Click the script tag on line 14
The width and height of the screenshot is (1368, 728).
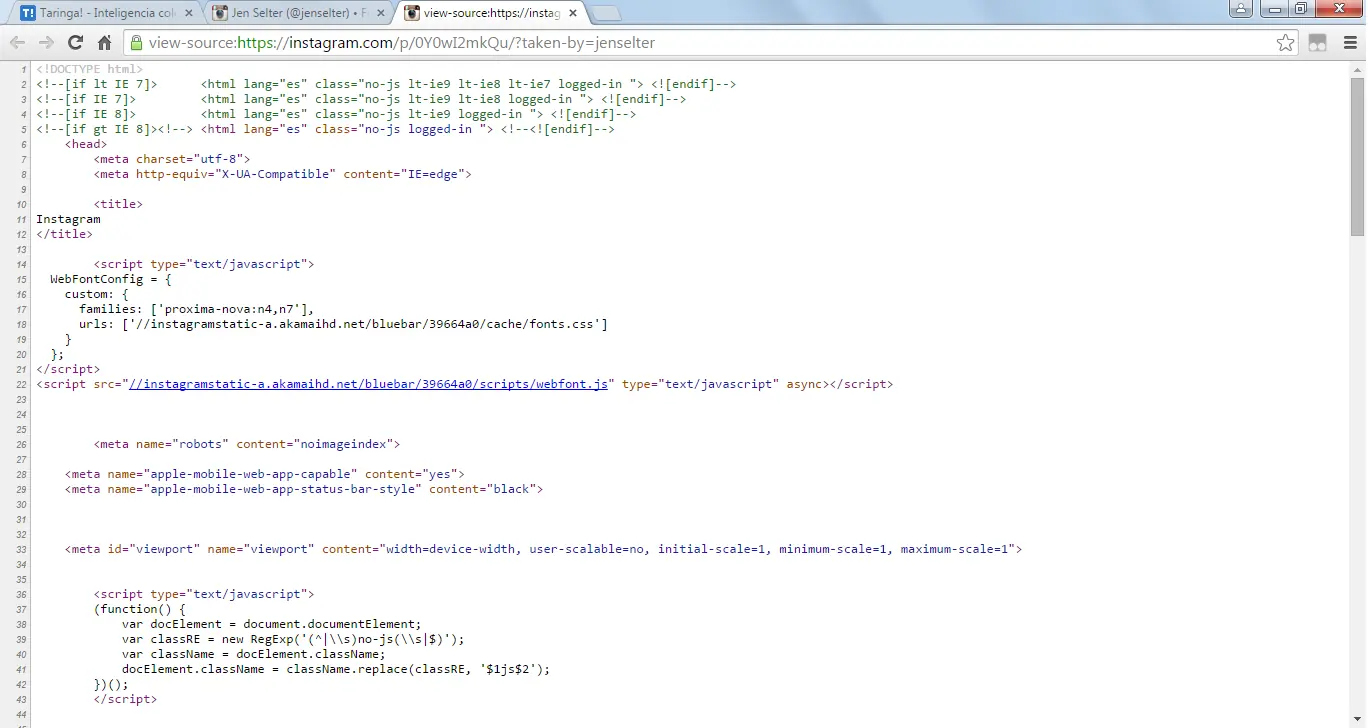(x=204, y=264)
